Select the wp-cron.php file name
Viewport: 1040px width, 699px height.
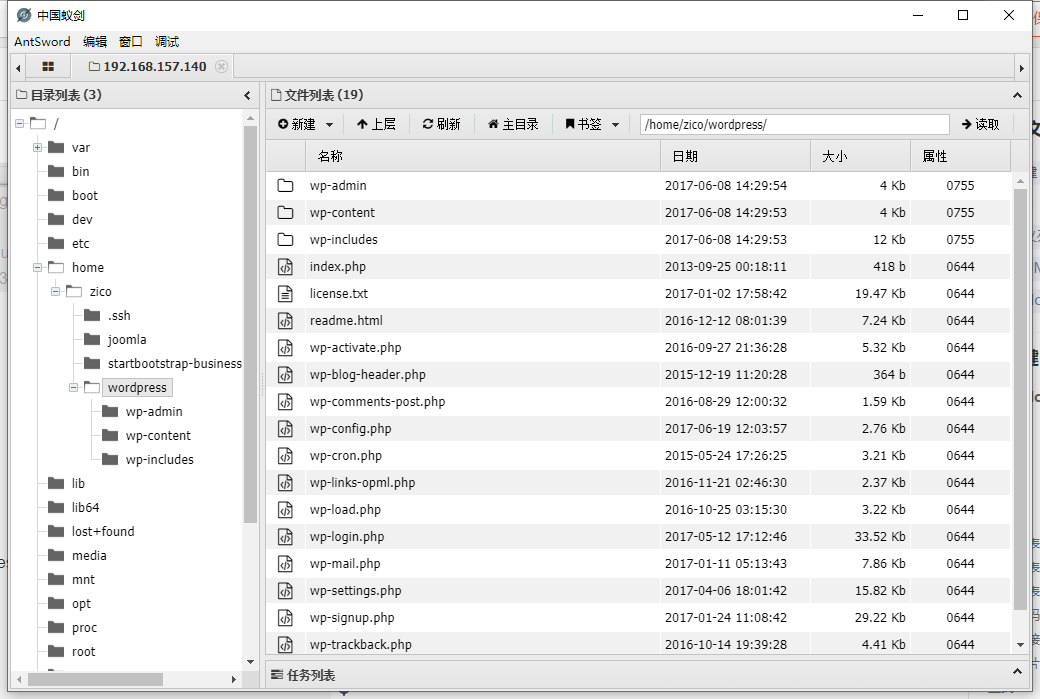[346, 456]
